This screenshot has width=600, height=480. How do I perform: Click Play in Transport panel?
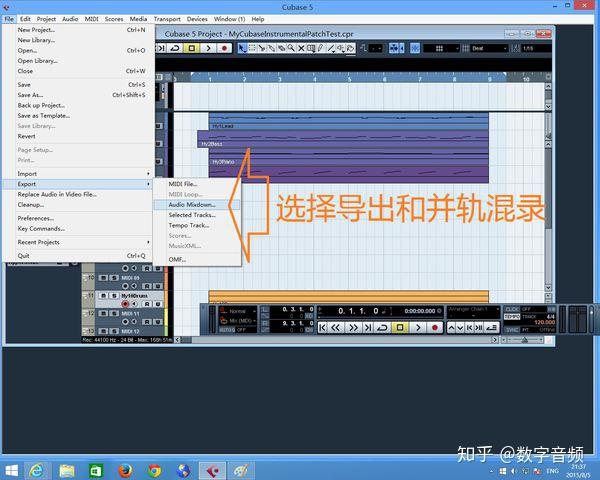(418, 327)
